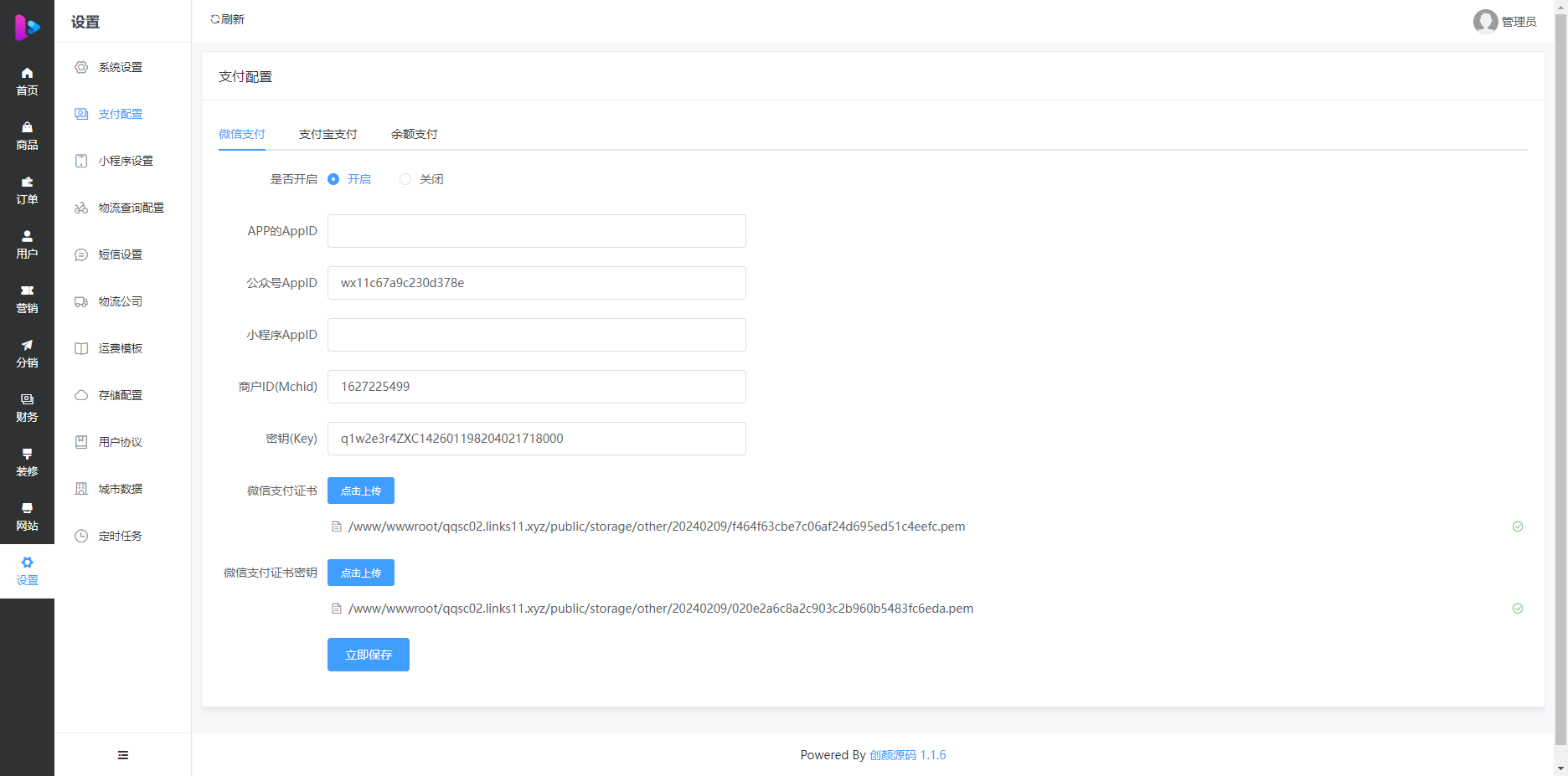Open the 营销 marketing icon
The width and height of the screenshot is (1568, 776).
pos(27,290)
